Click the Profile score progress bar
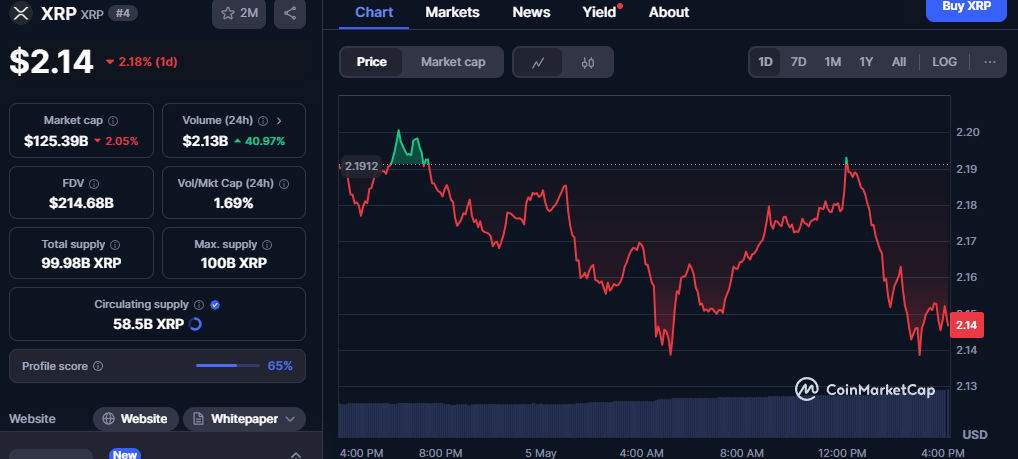 [x=226, y=366]
